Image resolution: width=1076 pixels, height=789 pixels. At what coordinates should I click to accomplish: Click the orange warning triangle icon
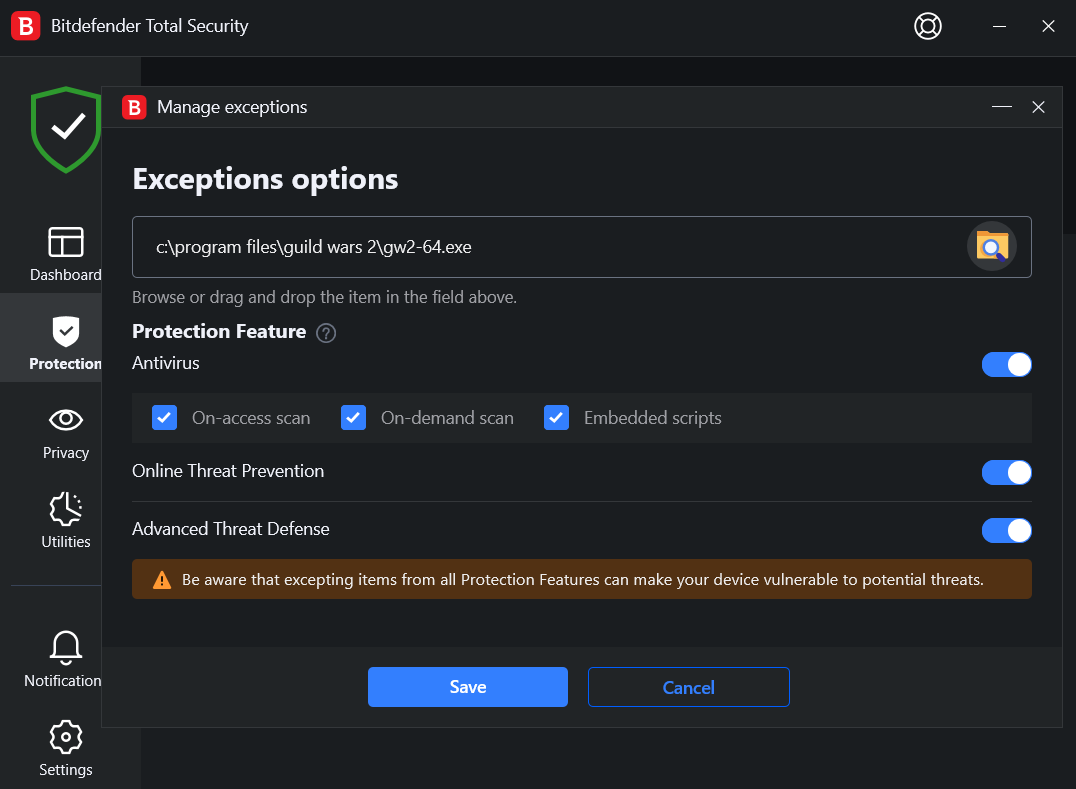[x=162, y=580]
